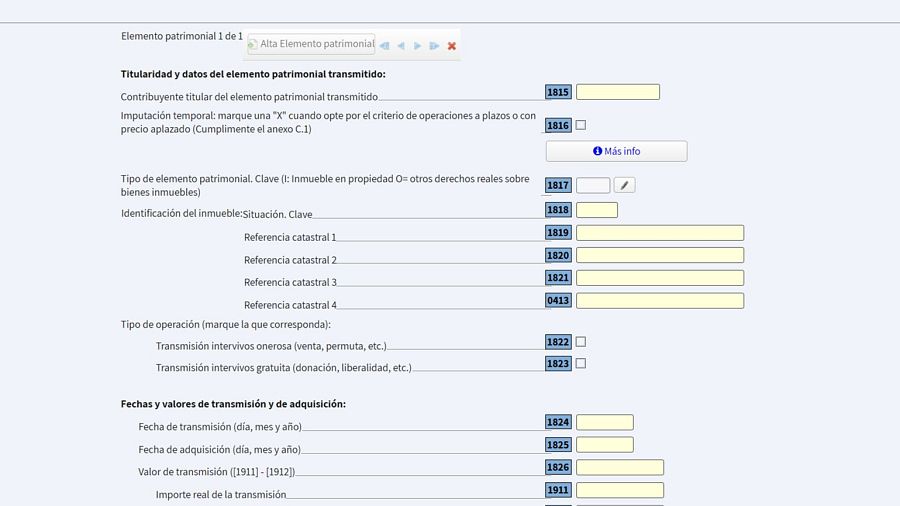Delete element with red X icon
The image size is (900, 506).
[452, 46]
